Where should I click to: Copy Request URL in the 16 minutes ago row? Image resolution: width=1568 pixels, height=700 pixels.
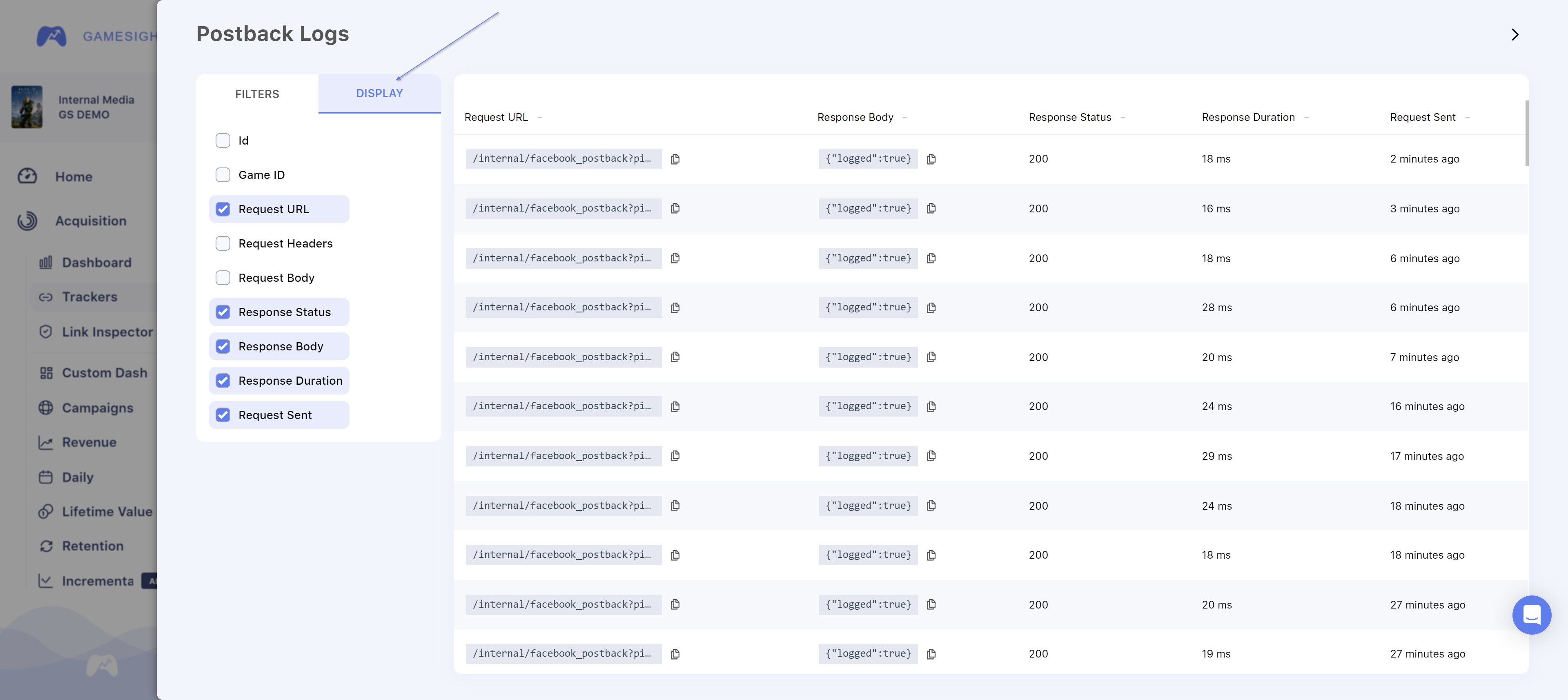[x=675, y=407]
